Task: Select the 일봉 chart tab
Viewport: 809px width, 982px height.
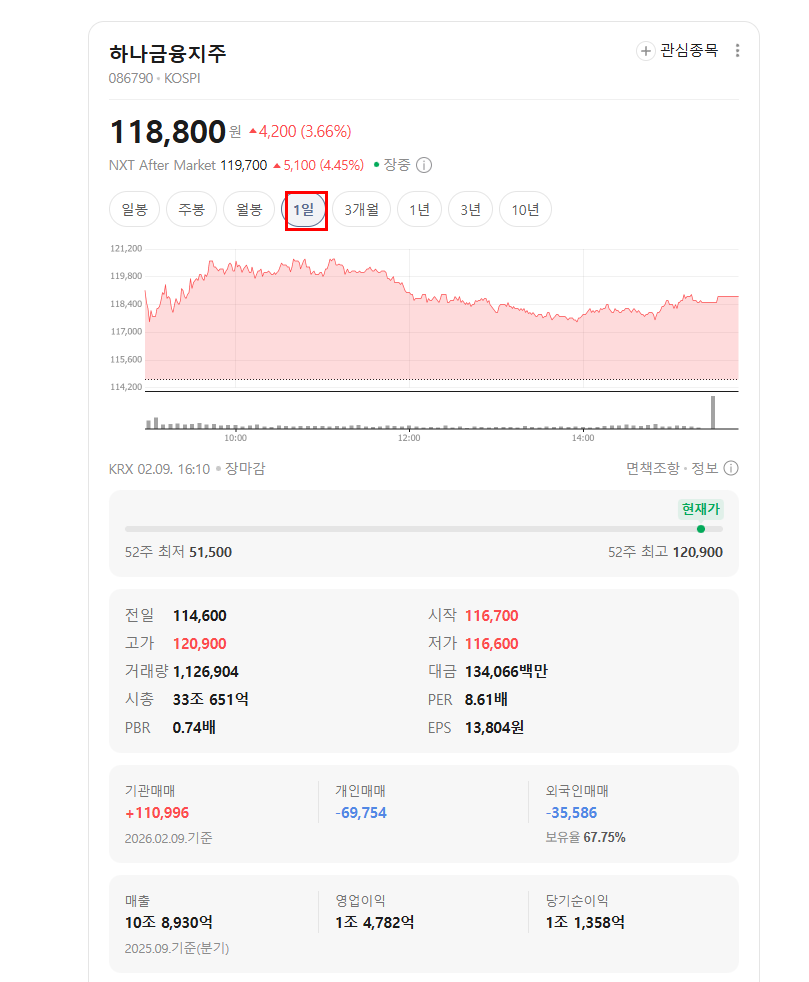Action: 135,209
